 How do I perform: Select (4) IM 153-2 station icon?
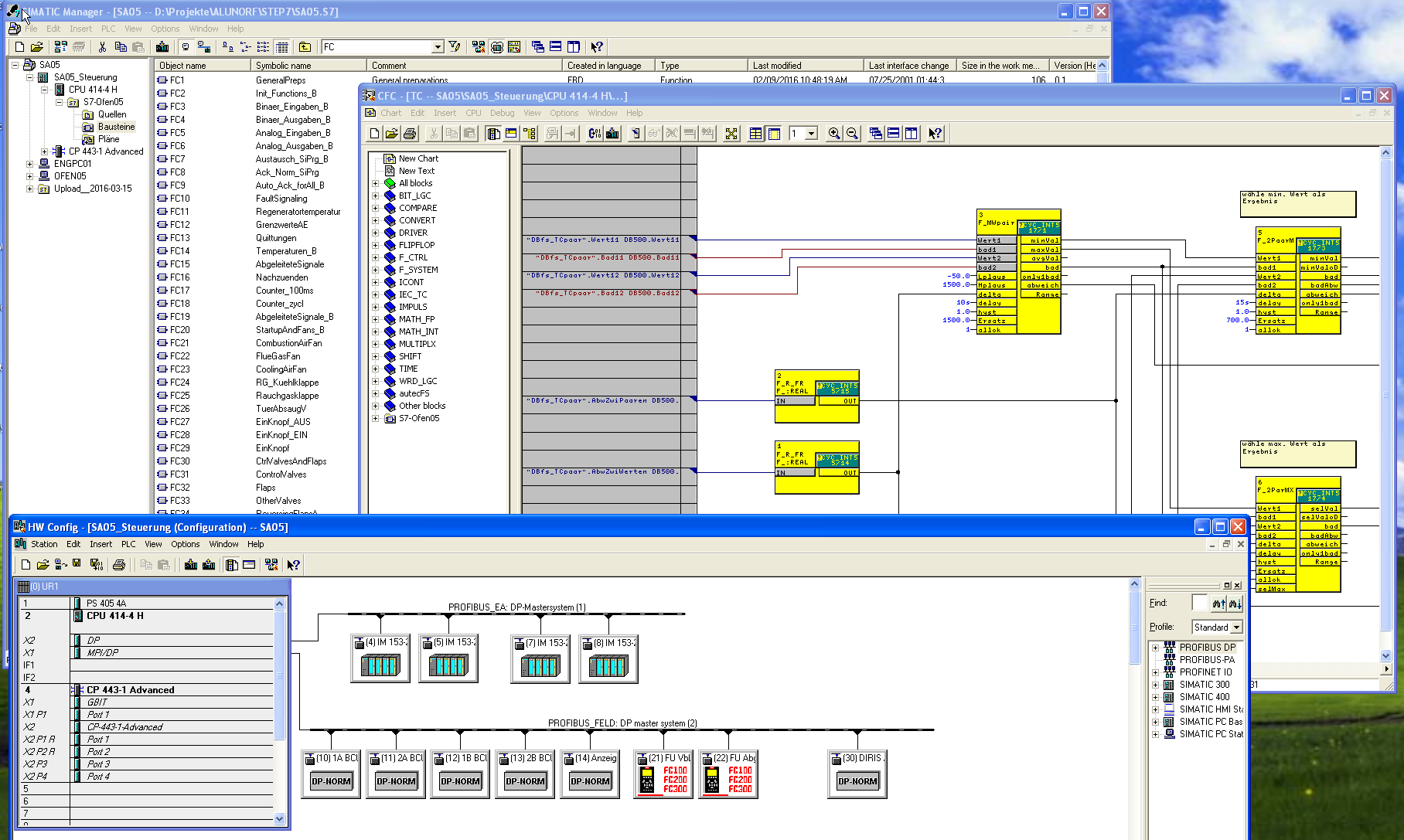coord(380,659)
